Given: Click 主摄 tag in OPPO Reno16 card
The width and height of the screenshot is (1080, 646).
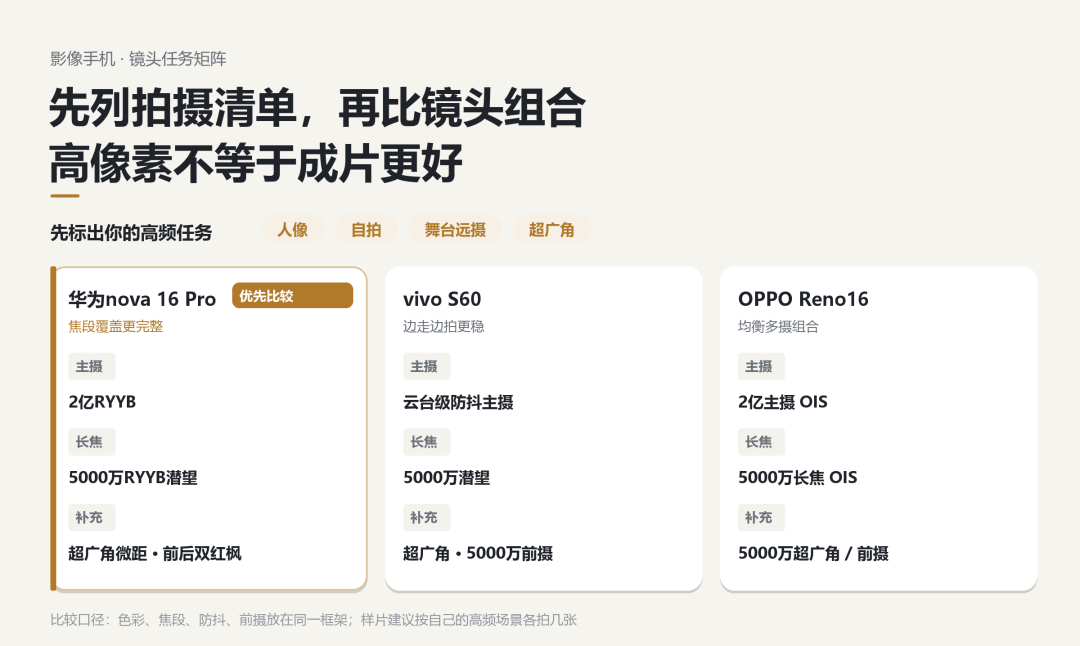Looking at the screenshot, I should (761, 366).
